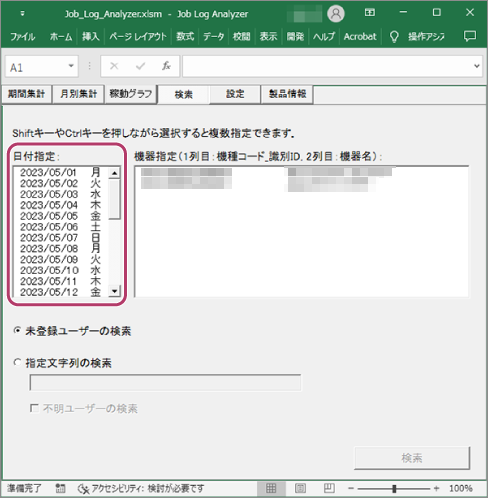
Task: Select date 2023/05/06 in the list
Action: pyautogui.click(x=61, y=227)
